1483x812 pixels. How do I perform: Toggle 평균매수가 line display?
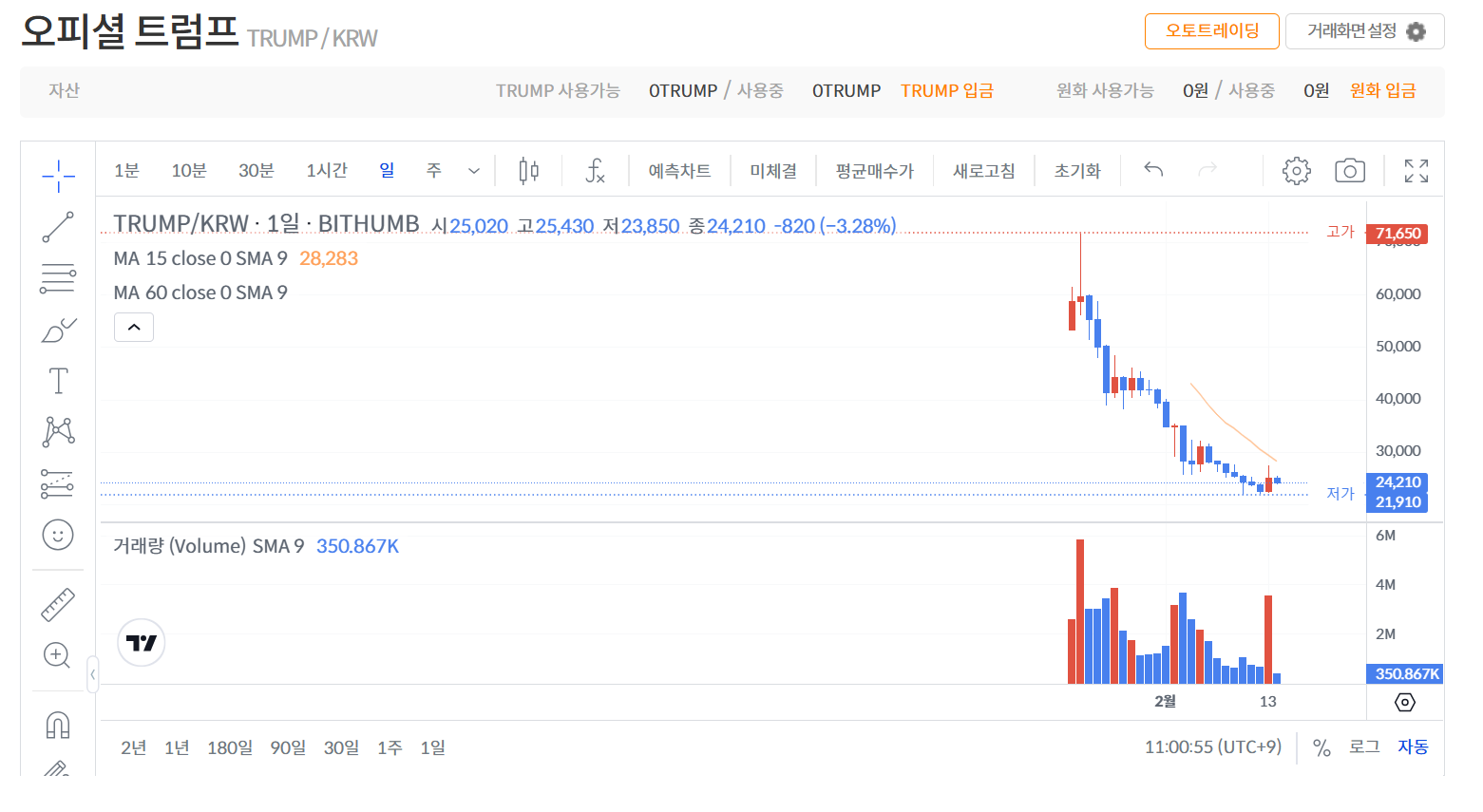pyautogui.click(x=874, y=171)
